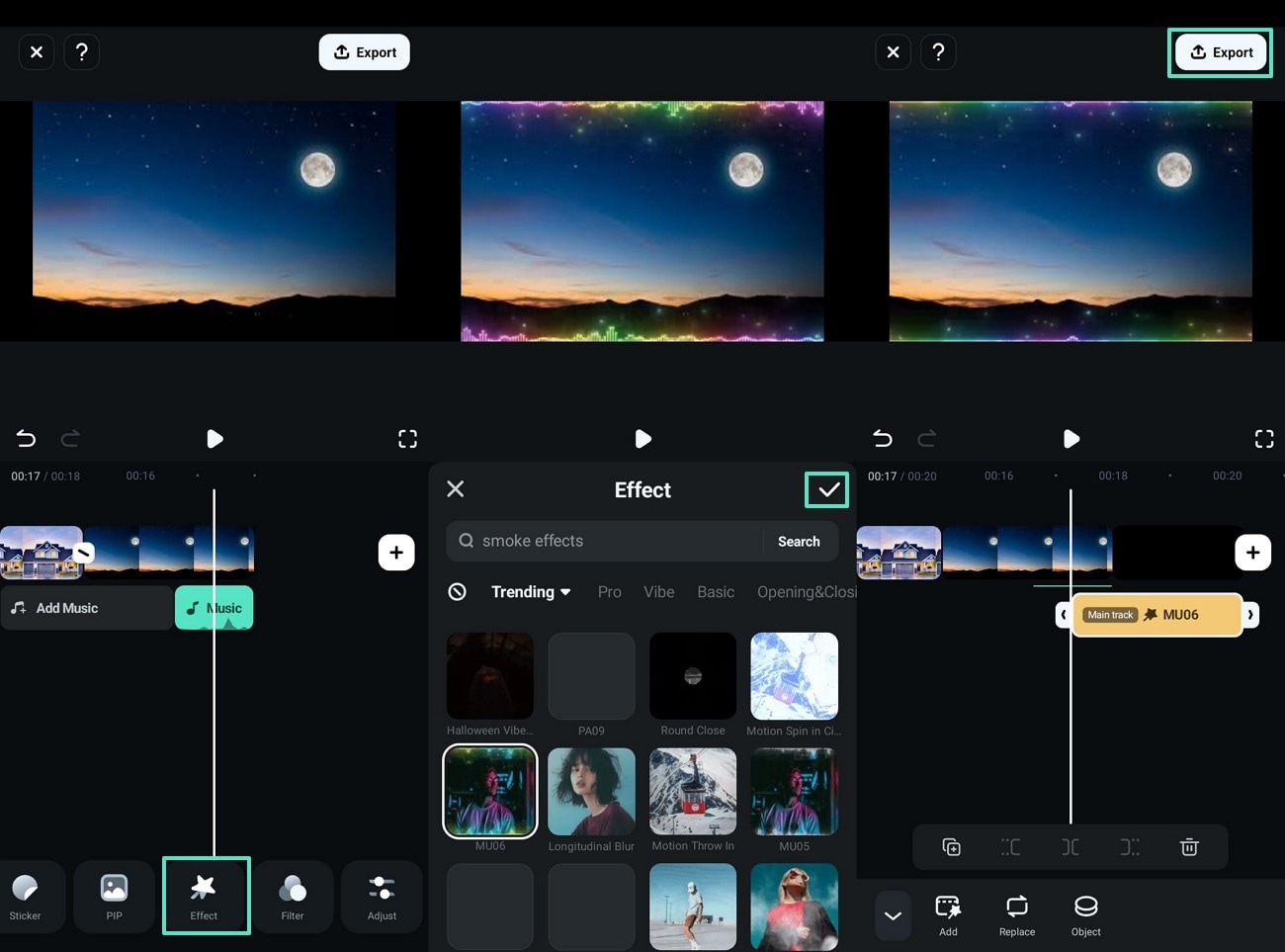Click Export in the left panel
Image resolution: width=1285 pixels, height=952 pixels.
tap(365, 52)
